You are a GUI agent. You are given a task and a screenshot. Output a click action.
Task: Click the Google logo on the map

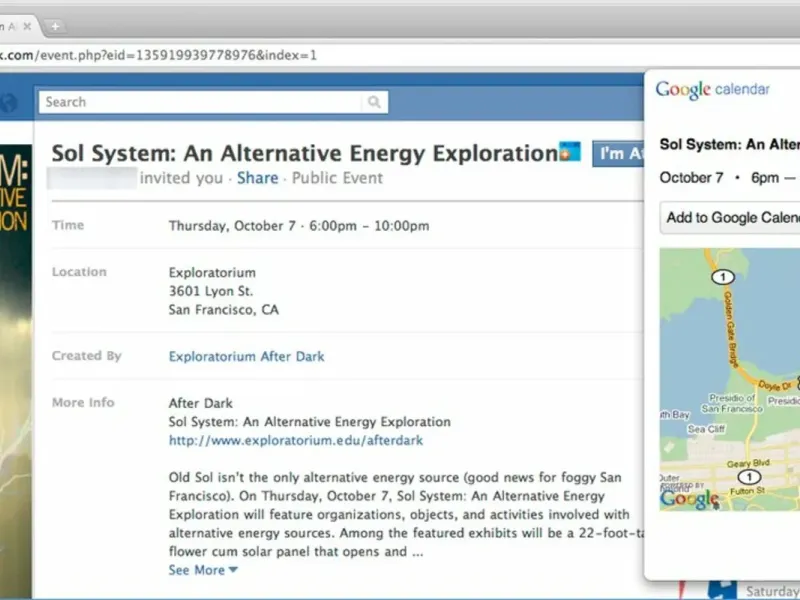[689, 499]
